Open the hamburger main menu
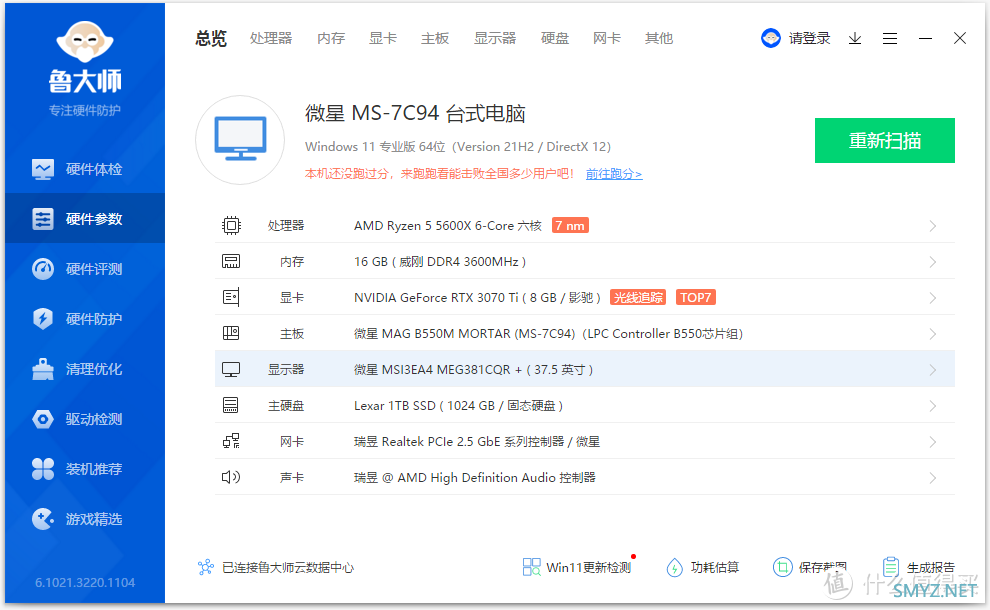This screenshot has height=610, width=990. pos(890,39)
